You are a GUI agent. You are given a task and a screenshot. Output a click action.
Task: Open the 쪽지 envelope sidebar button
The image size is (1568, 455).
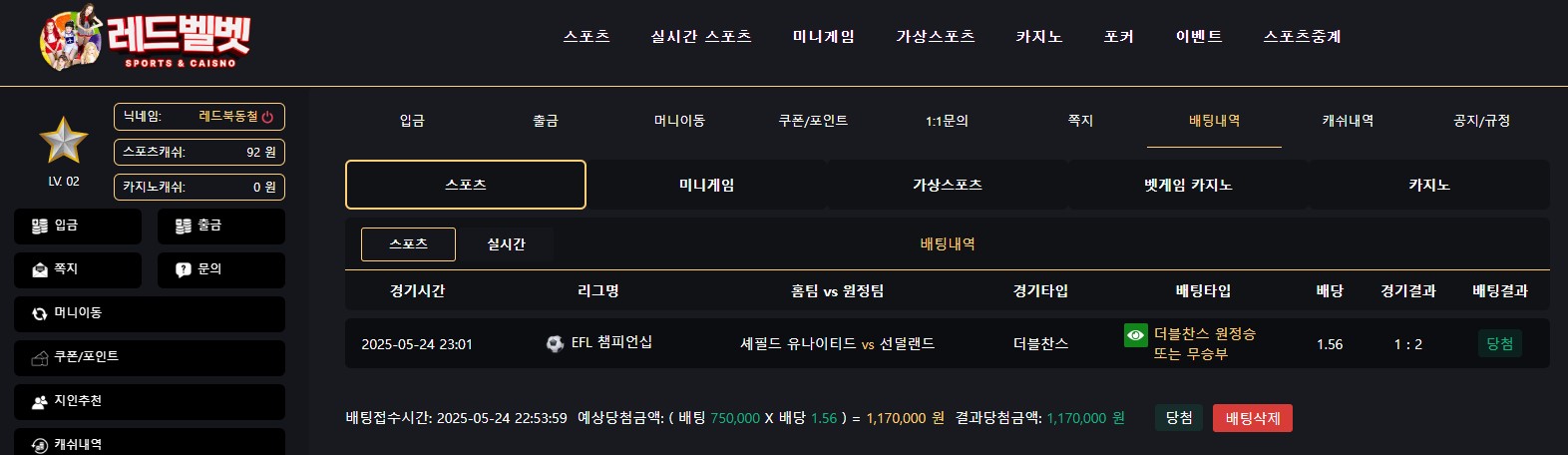pos(78,270)
